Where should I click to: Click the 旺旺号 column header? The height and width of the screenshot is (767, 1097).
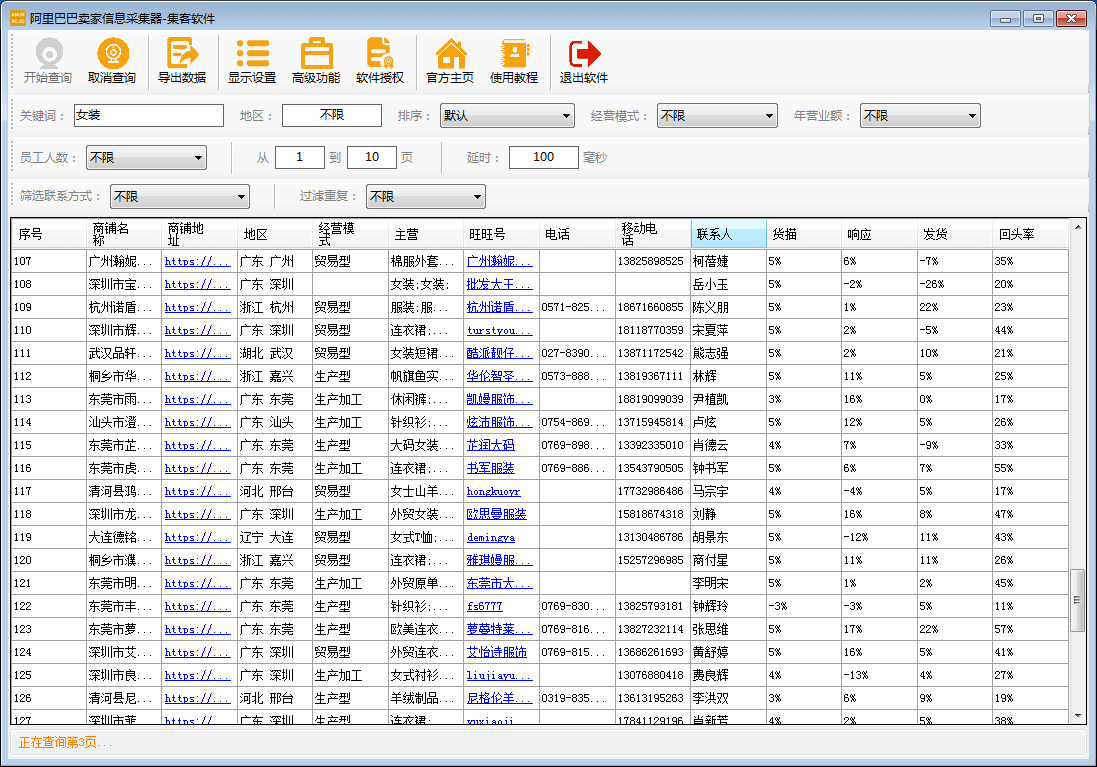501,234
